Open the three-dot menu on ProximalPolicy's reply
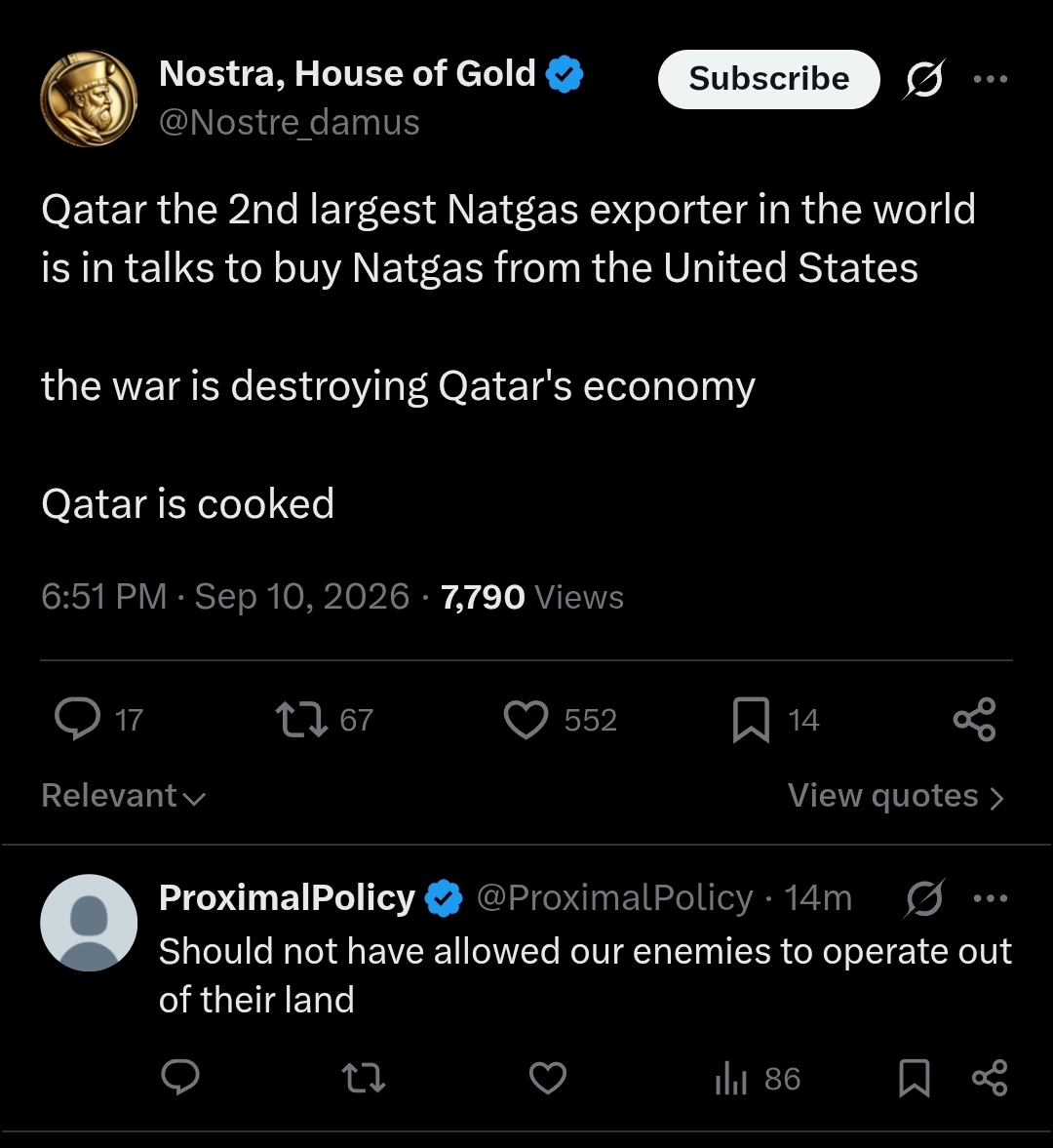Image resolution: width=1053 pixels, height=1148 pixels. 991,898
